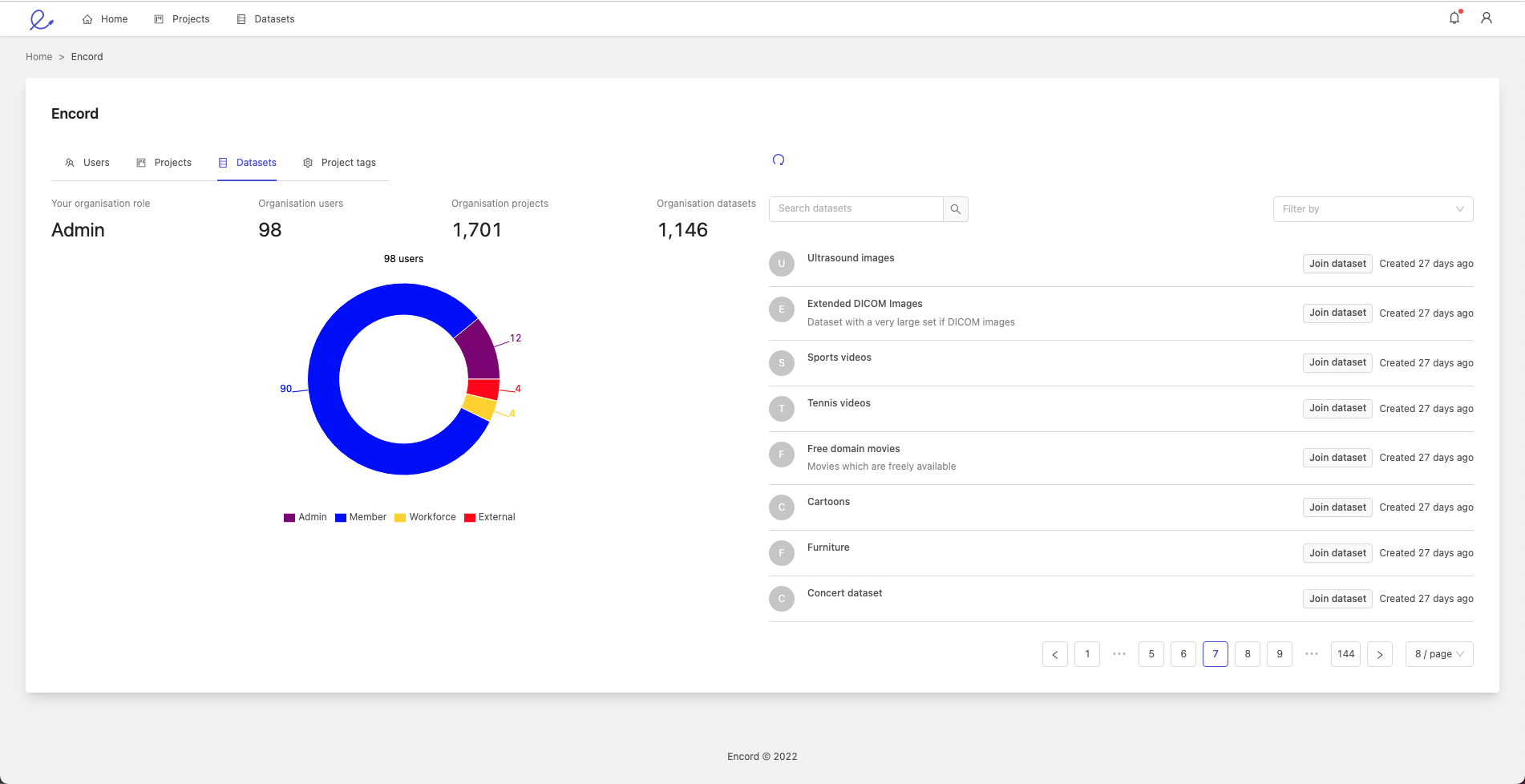Click the pagination ellipsis after page 1

[1119, 654]
